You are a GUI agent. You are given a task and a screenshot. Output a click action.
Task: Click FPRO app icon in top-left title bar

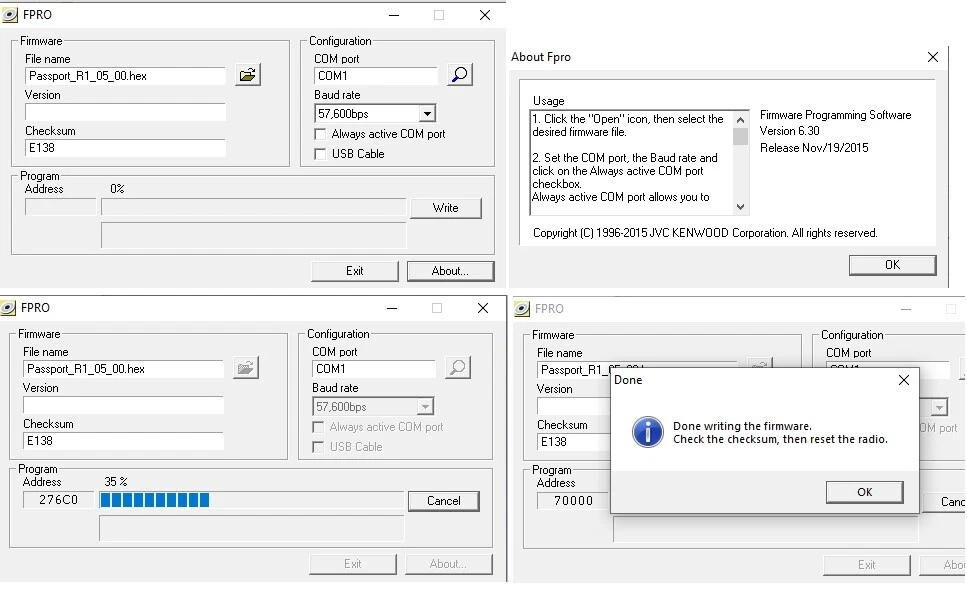click(9, 15)
